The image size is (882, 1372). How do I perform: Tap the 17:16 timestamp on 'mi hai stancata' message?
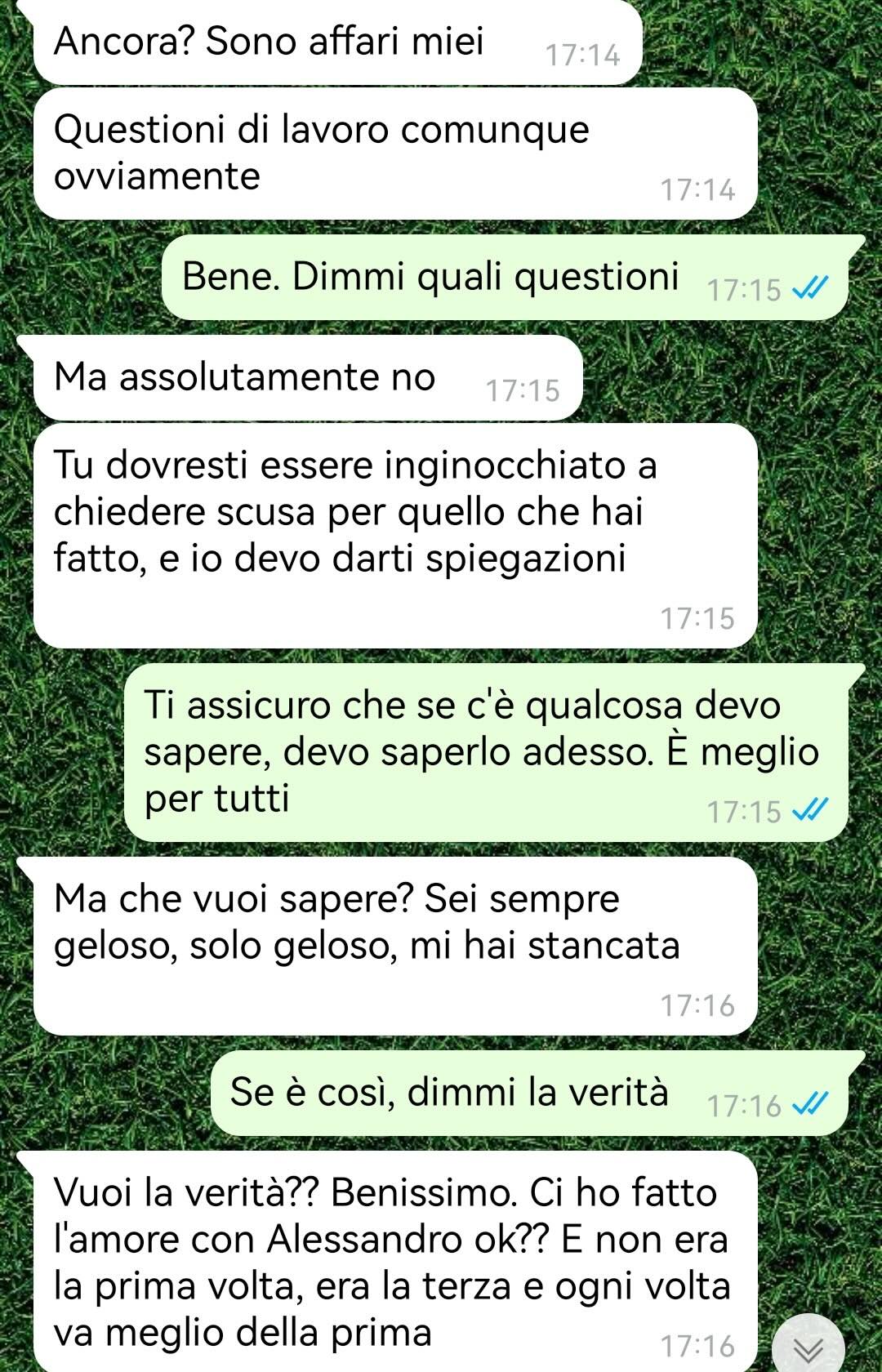697,1006
